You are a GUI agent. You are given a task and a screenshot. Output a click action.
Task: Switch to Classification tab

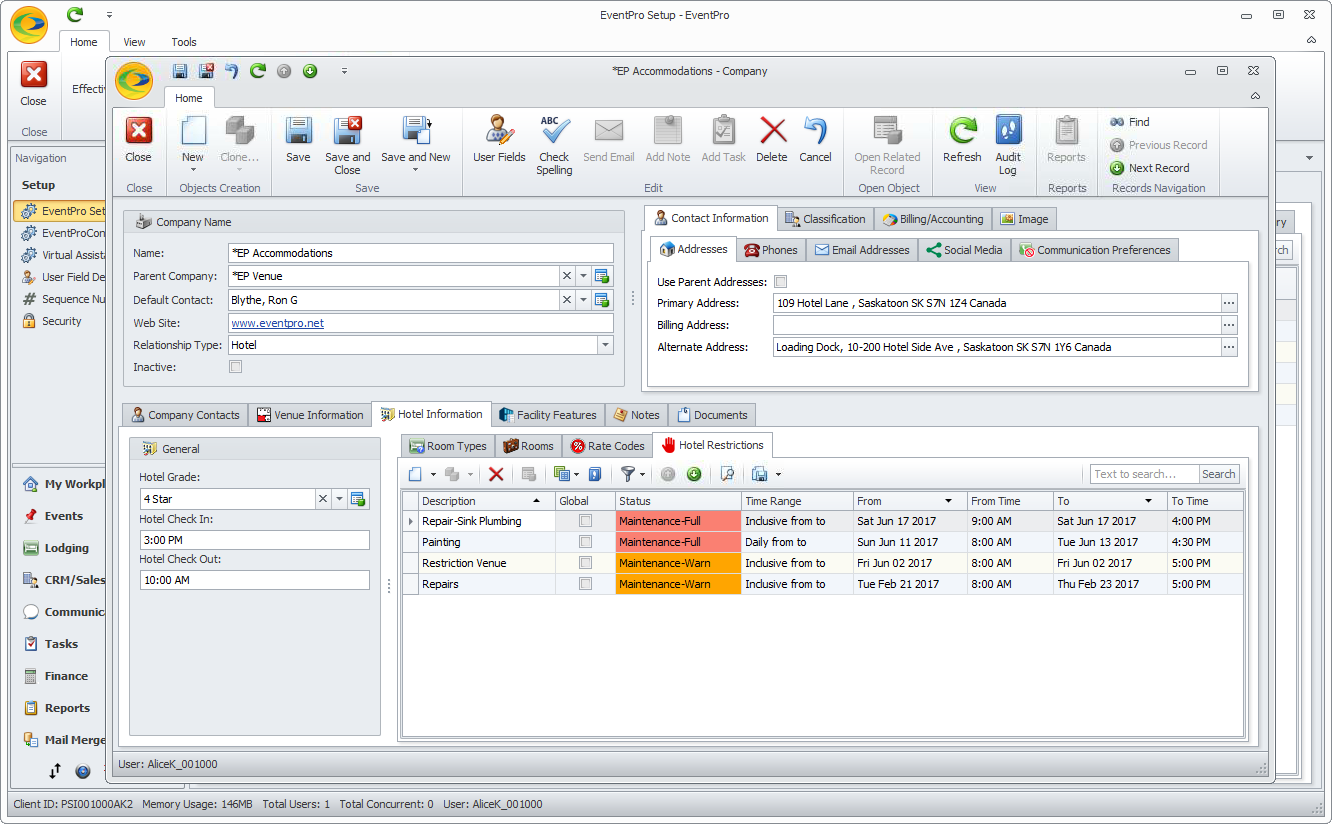pos(825,219)
